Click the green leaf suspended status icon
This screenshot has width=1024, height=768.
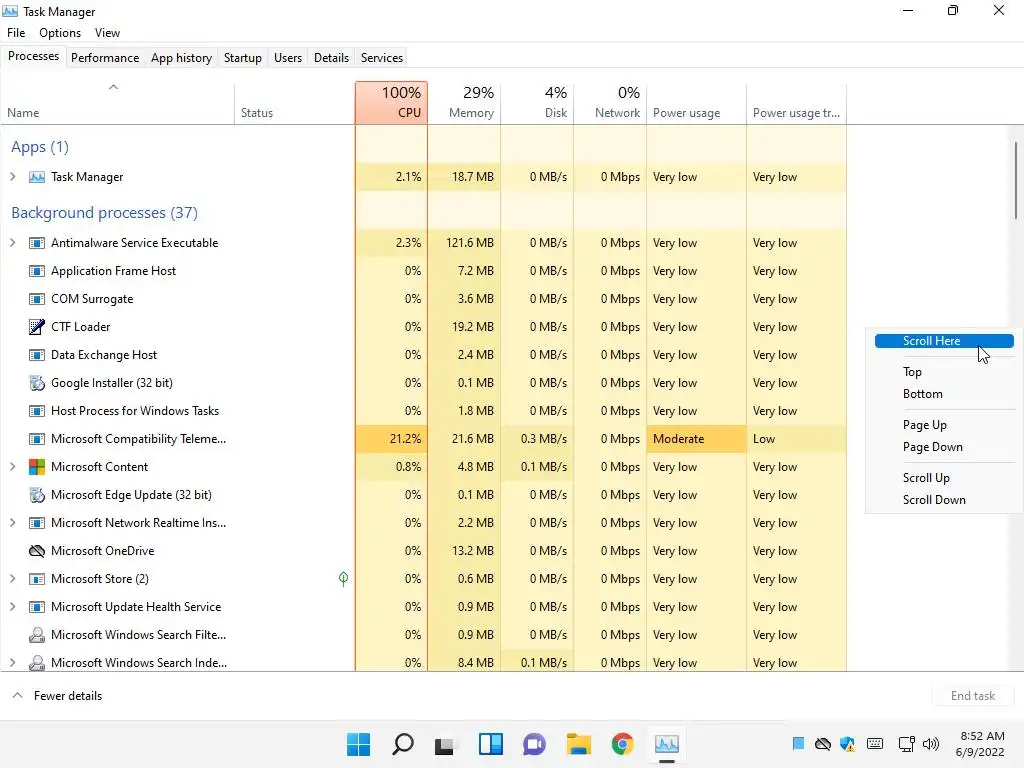(x=344, y=579)
